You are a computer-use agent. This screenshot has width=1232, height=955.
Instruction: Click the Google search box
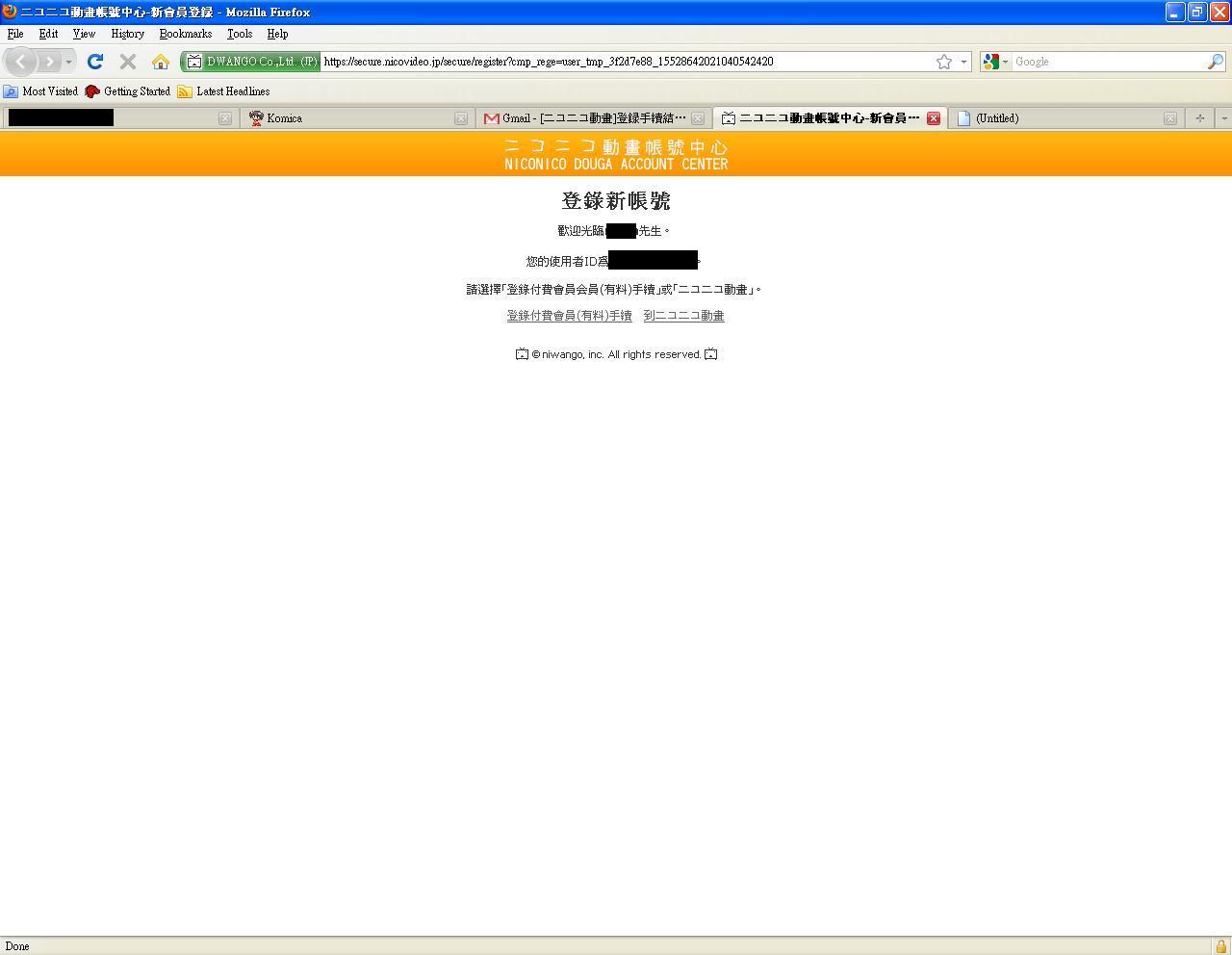tap(1109, 62)
